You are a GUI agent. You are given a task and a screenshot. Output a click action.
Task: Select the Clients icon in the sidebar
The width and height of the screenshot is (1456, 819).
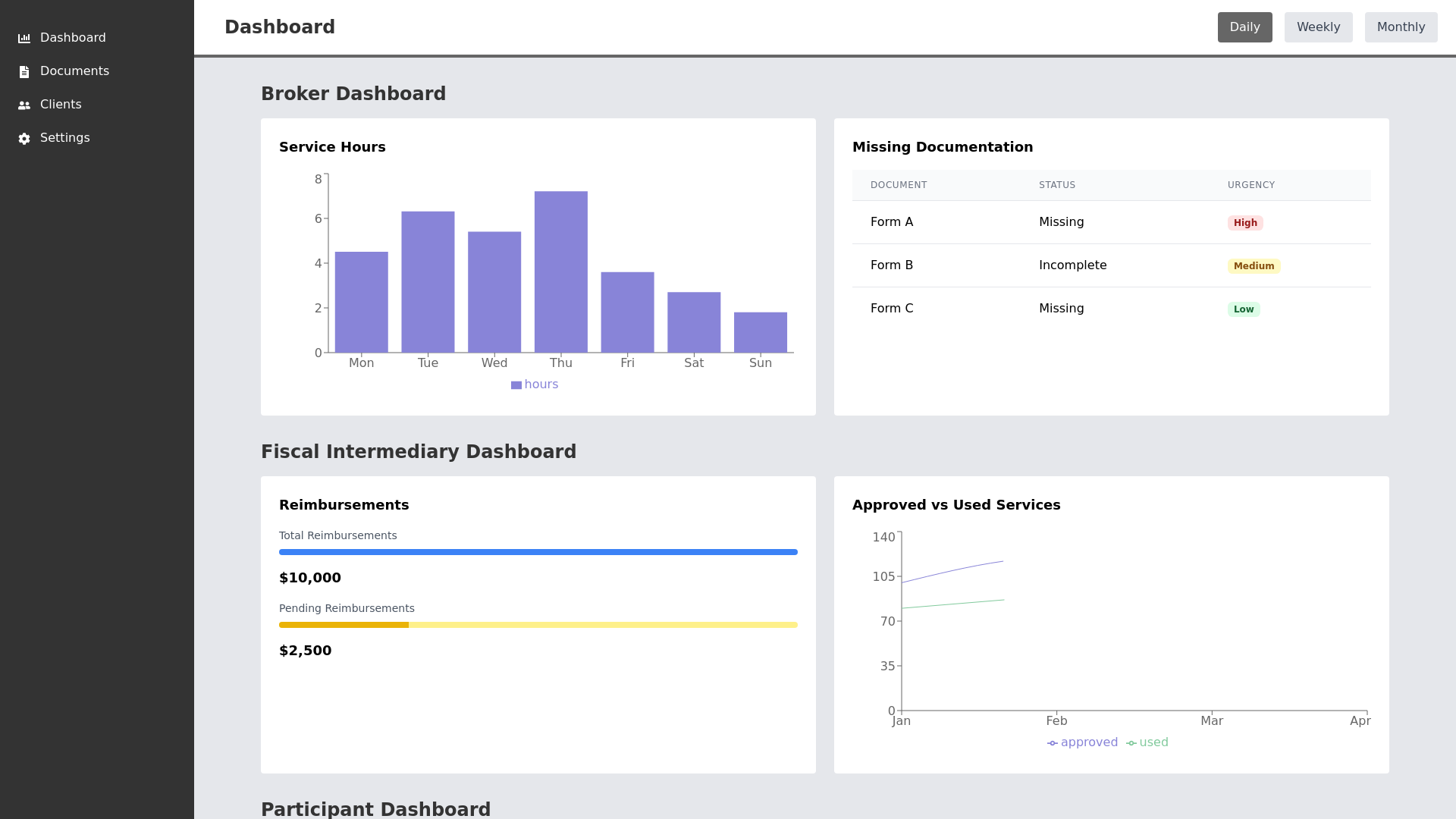pos(24,105)
